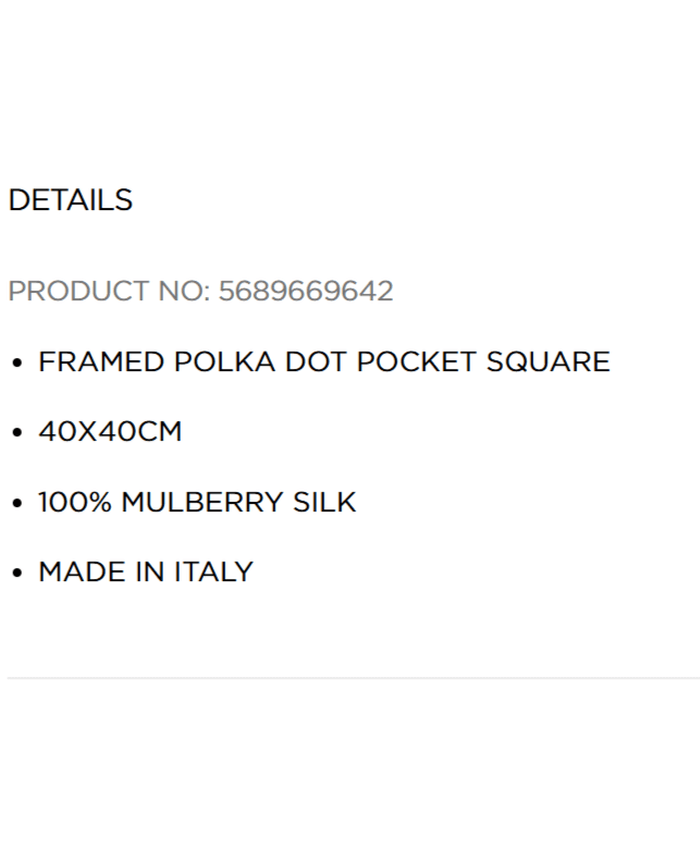700x850 pixels.
Task: Click bullet point before FRAMED POLKA DOT
Action: tap(16, 363)
